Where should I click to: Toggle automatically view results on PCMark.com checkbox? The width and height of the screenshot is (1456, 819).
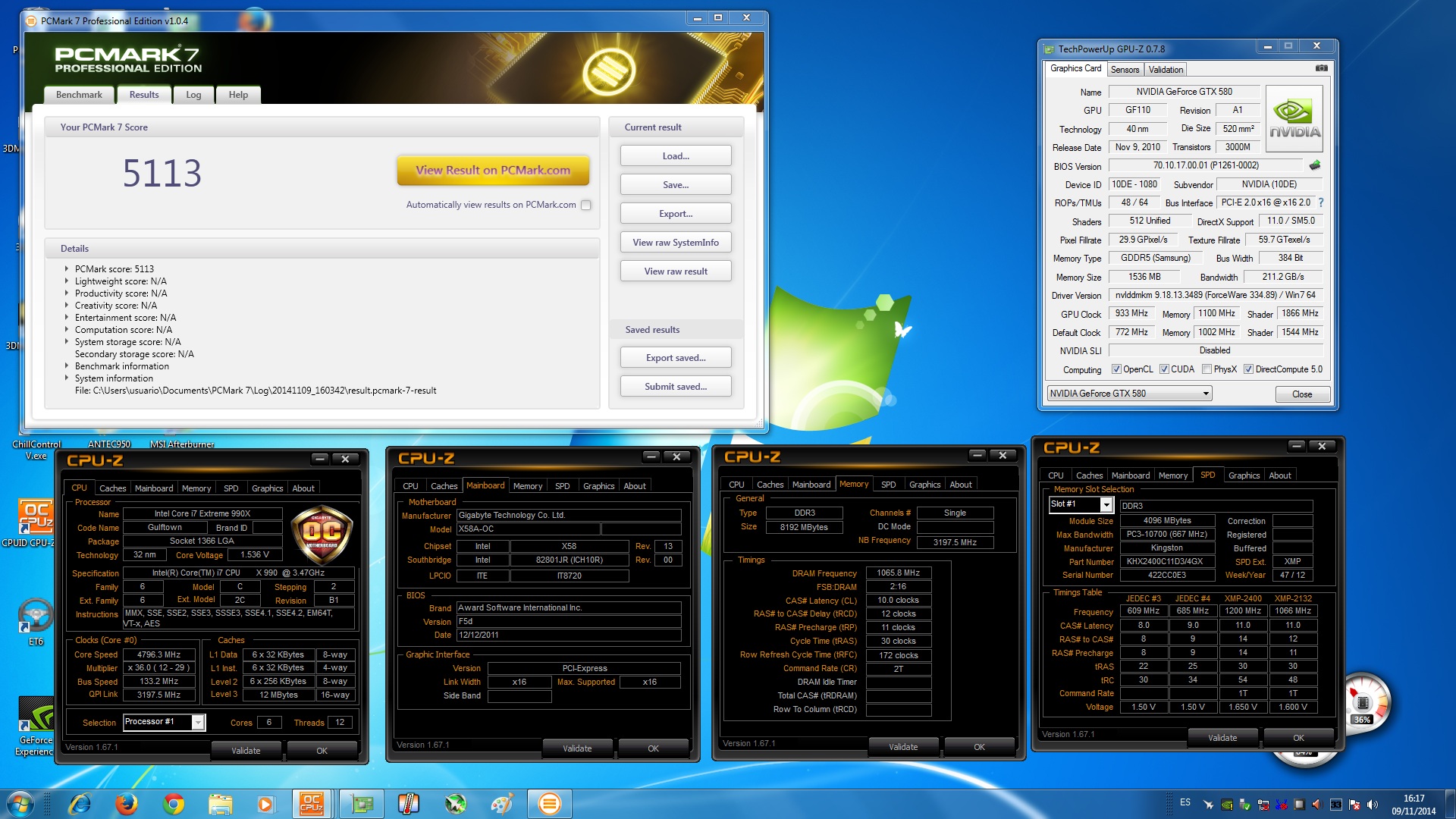(x=585, y=205)
